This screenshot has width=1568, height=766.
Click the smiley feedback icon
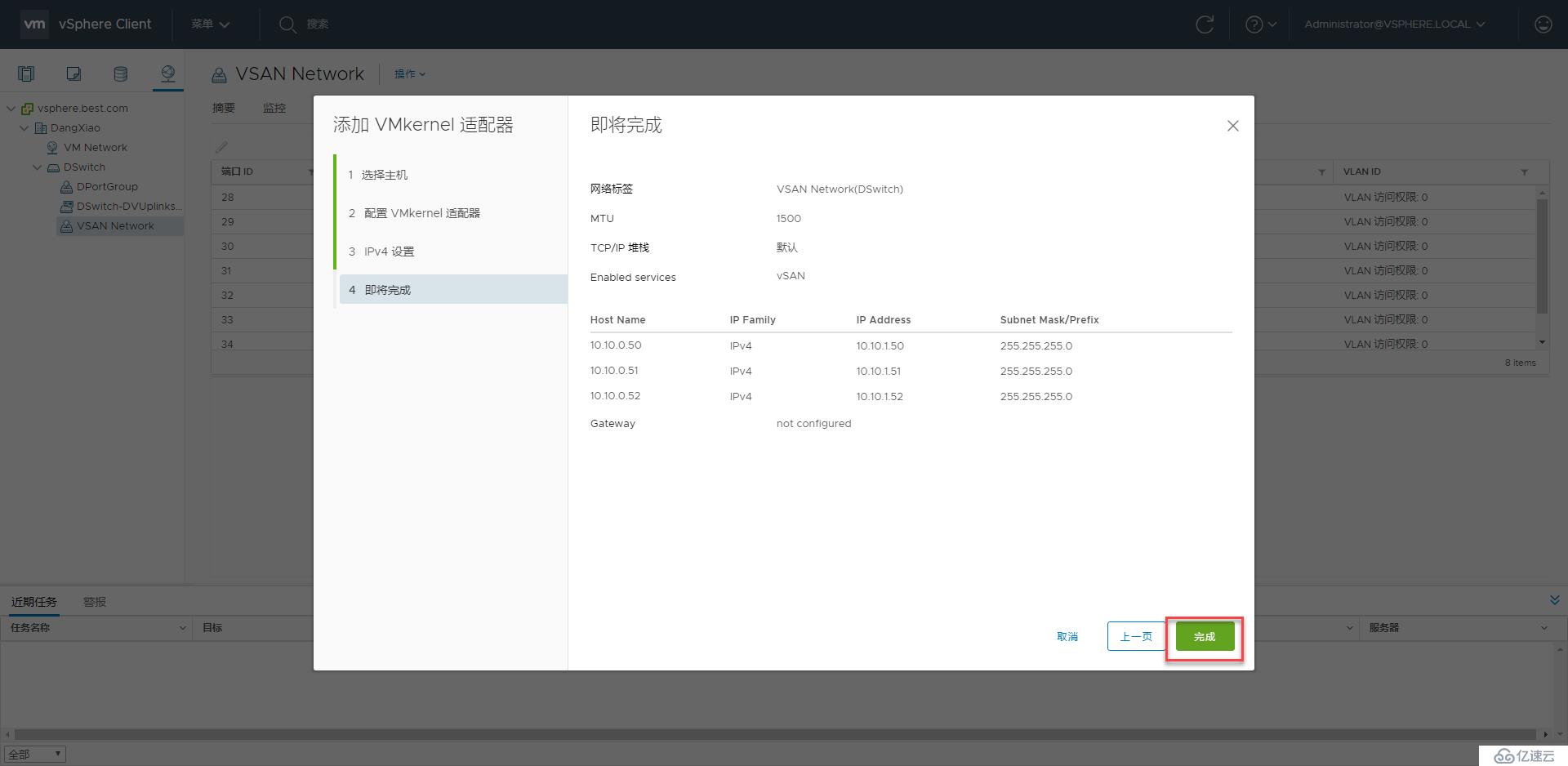[x=1543, y=24]
